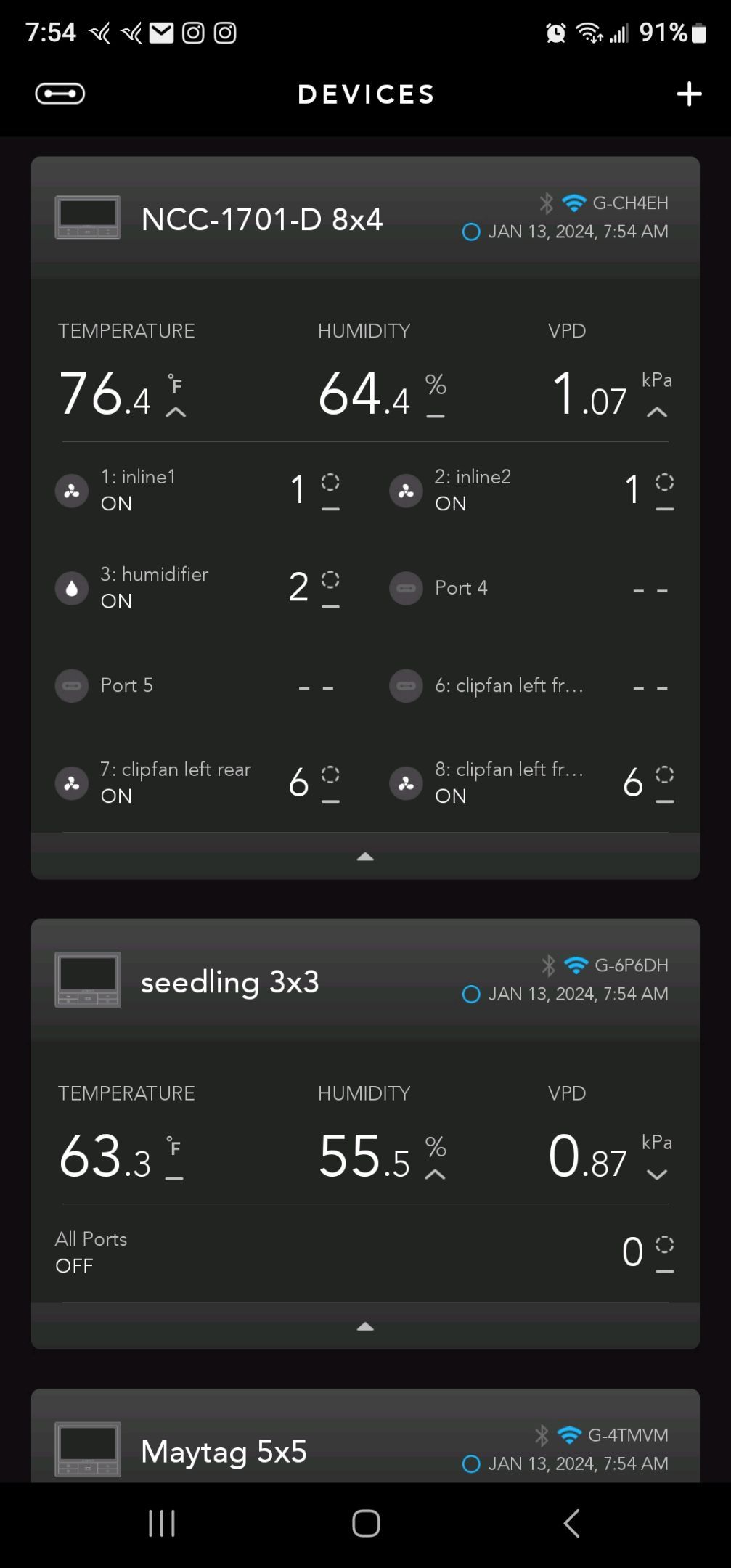Tap the humidifier water drop icon
This screenshot has width=731, height=1568.
point(72,588)
